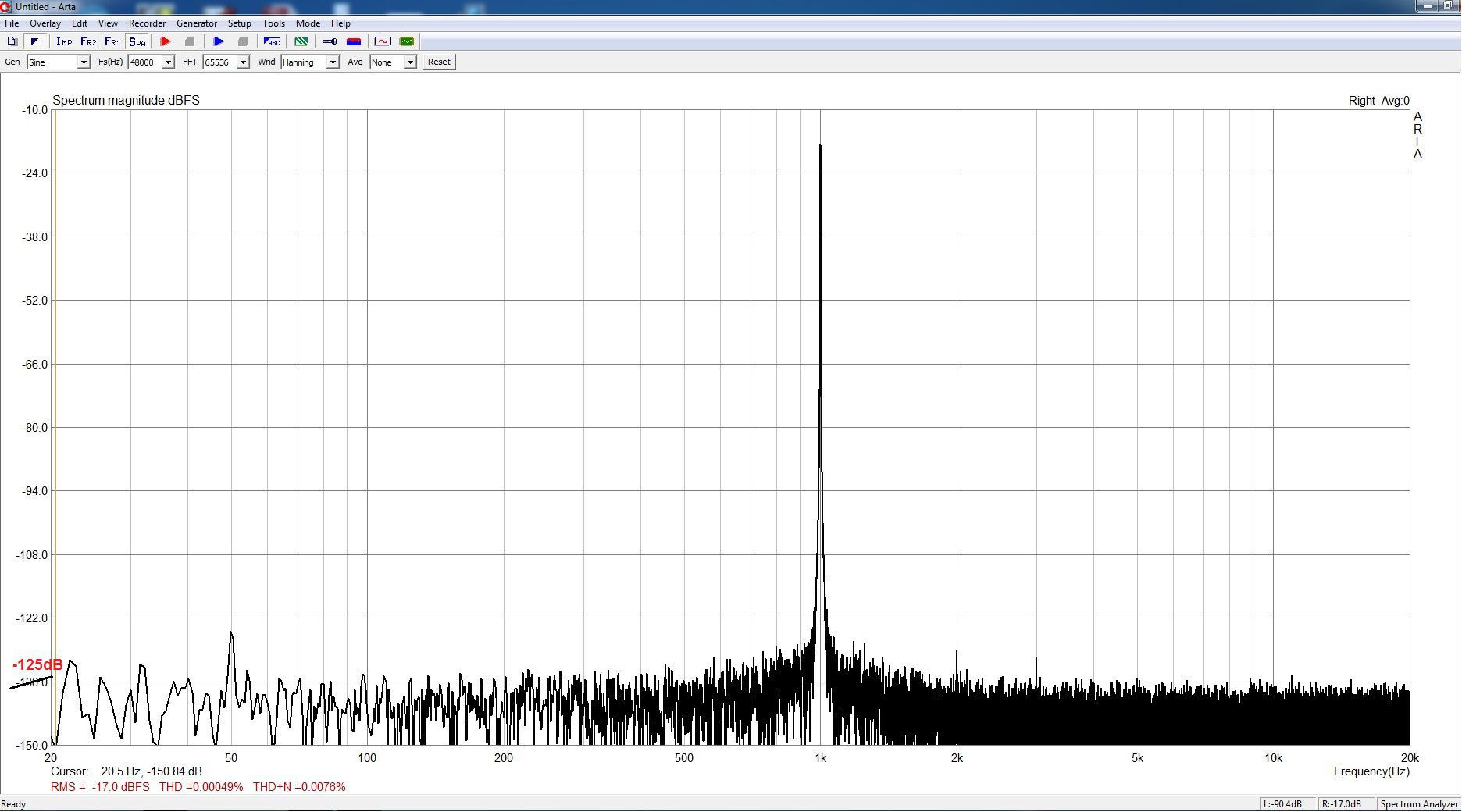Open the Setup menu
Screen dimensions: 1462x812
240,23
